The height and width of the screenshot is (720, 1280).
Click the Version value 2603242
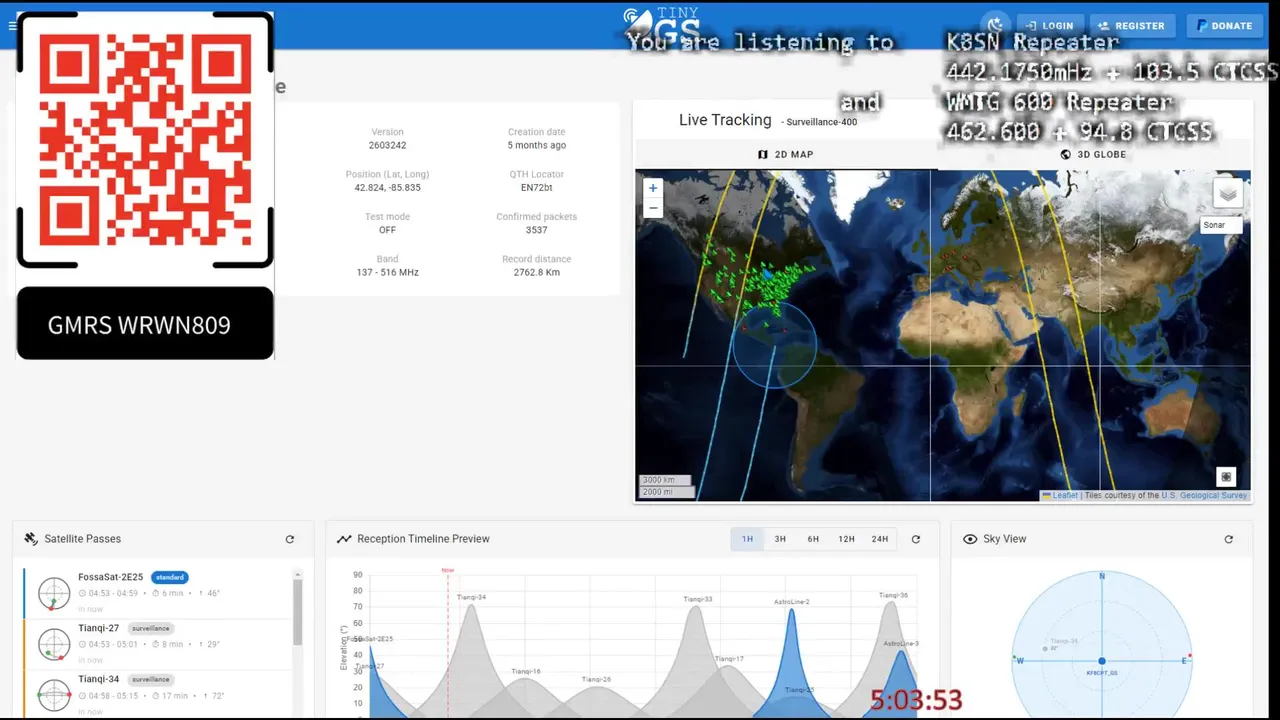point(387,146)
